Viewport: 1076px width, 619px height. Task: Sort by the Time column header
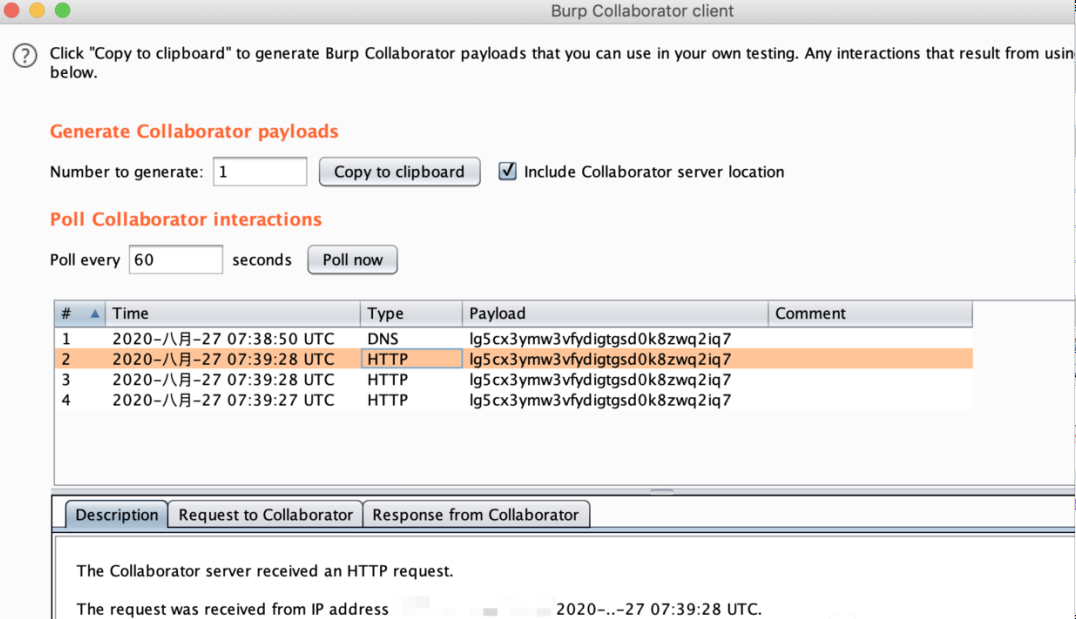click(x=233, y=314)
